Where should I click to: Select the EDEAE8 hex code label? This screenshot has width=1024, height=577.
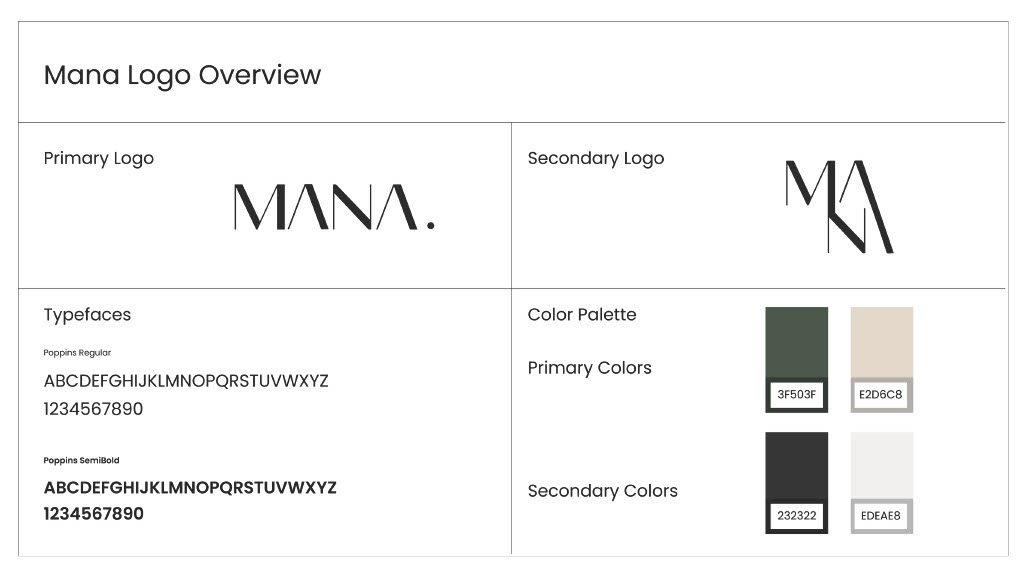point(881,516)
